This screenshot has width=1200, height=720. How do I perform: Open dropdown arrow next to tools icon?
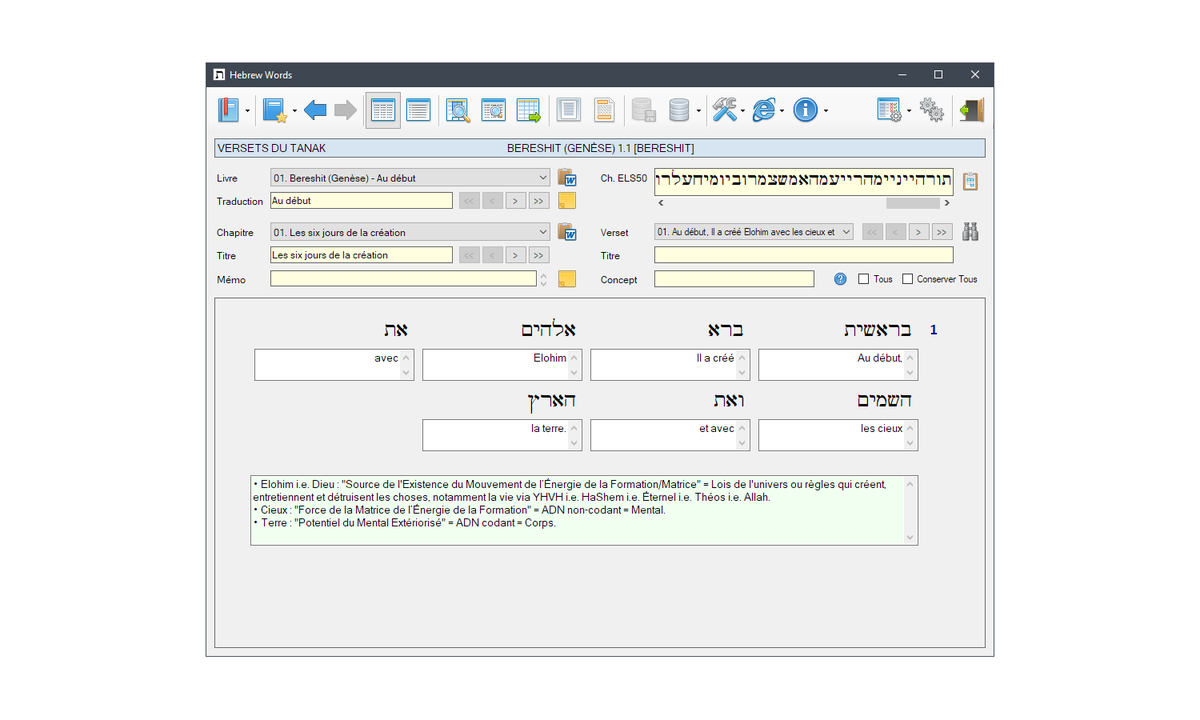click(744, 111)
